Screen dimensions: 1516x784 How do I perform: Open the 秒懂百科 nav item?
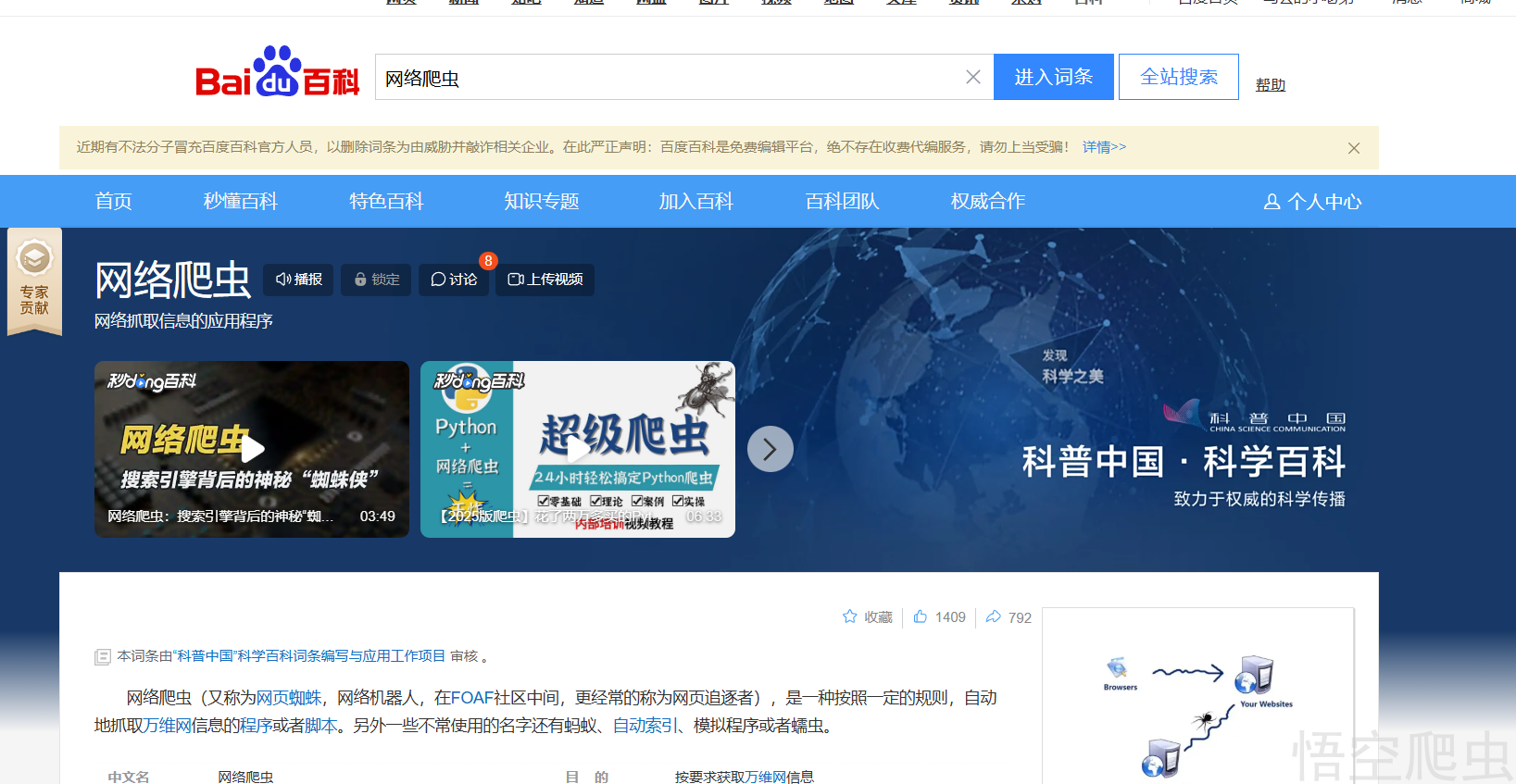(241, 201)
